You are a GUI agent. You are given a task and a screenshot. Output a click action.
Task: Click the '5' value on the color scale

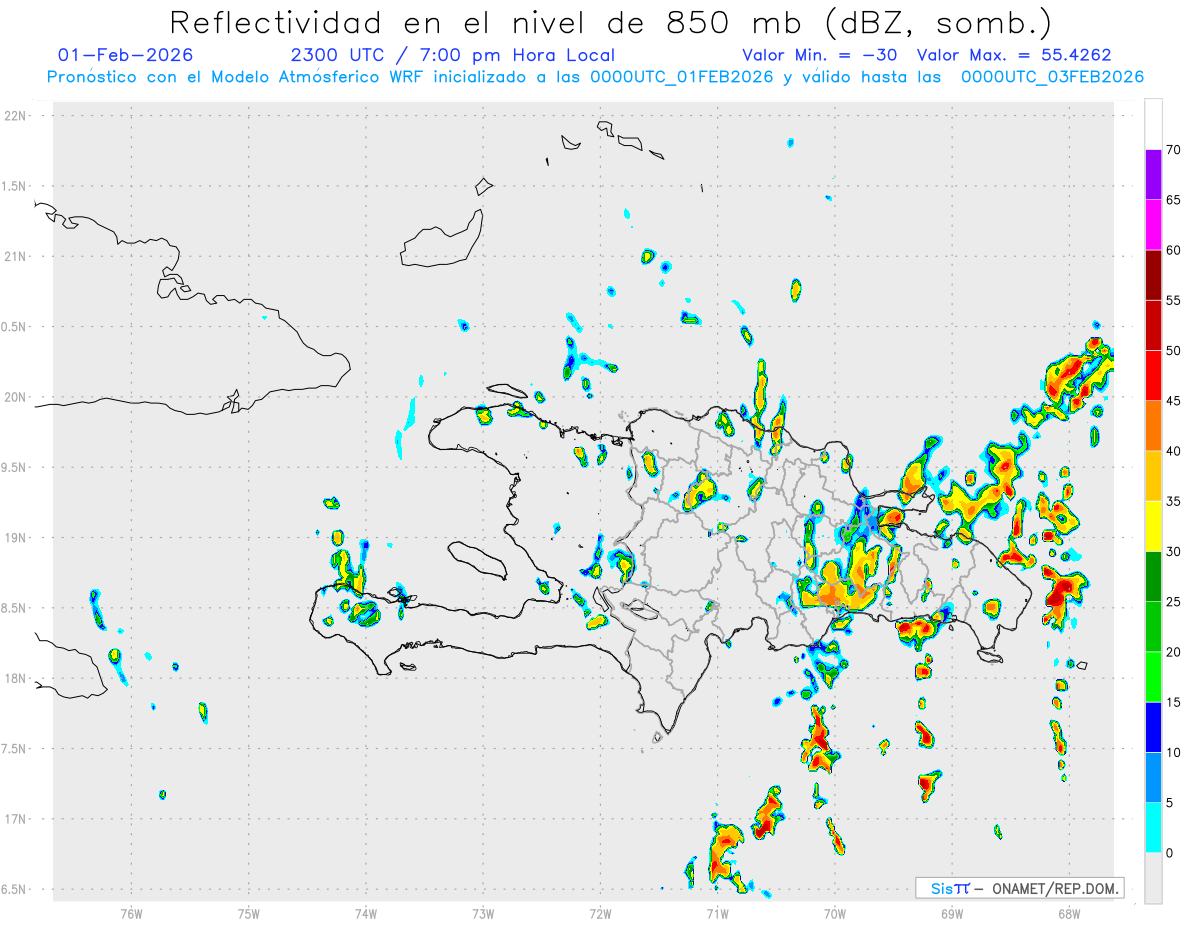click(x=1170, y=803)
